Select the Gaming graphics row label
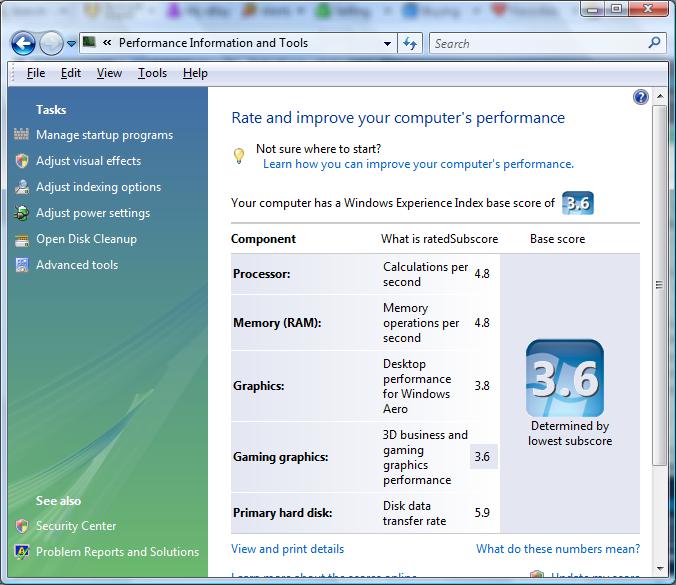The image size is (676, 585). point(281,457)
